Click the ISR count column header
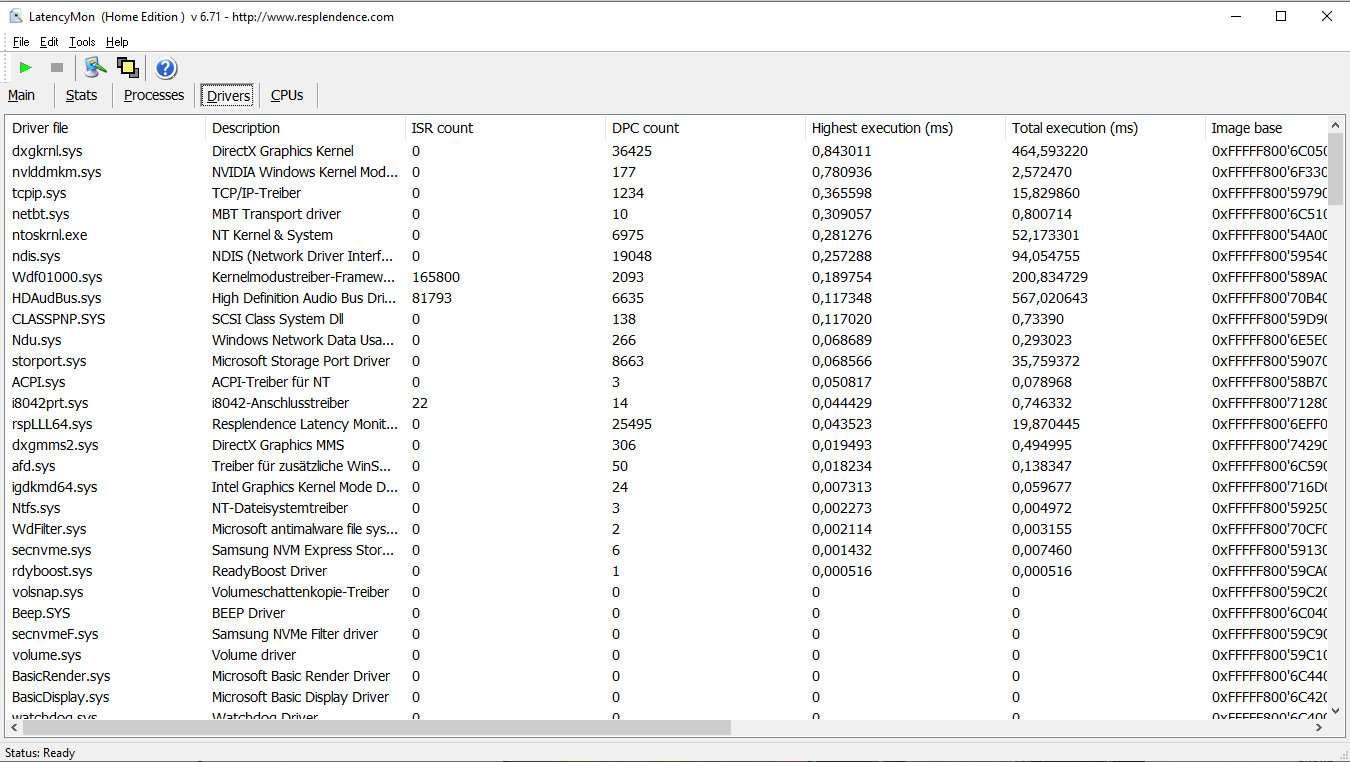Screen dimensions: 1350x762 pyautogui.click(x=442, y=128)
